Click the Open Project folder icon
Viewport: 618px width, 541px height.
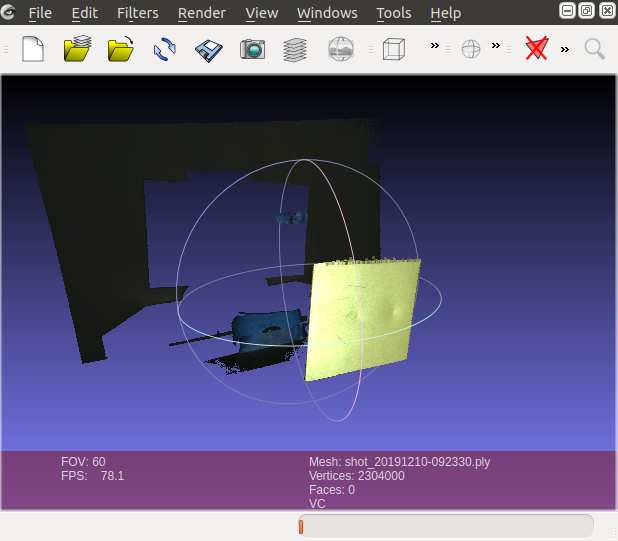coord(78,48)
